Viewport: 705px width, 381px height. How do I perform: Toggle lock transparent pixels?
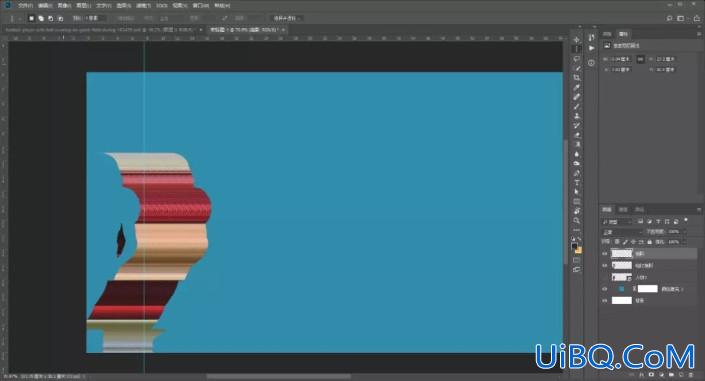coord(617,242)
